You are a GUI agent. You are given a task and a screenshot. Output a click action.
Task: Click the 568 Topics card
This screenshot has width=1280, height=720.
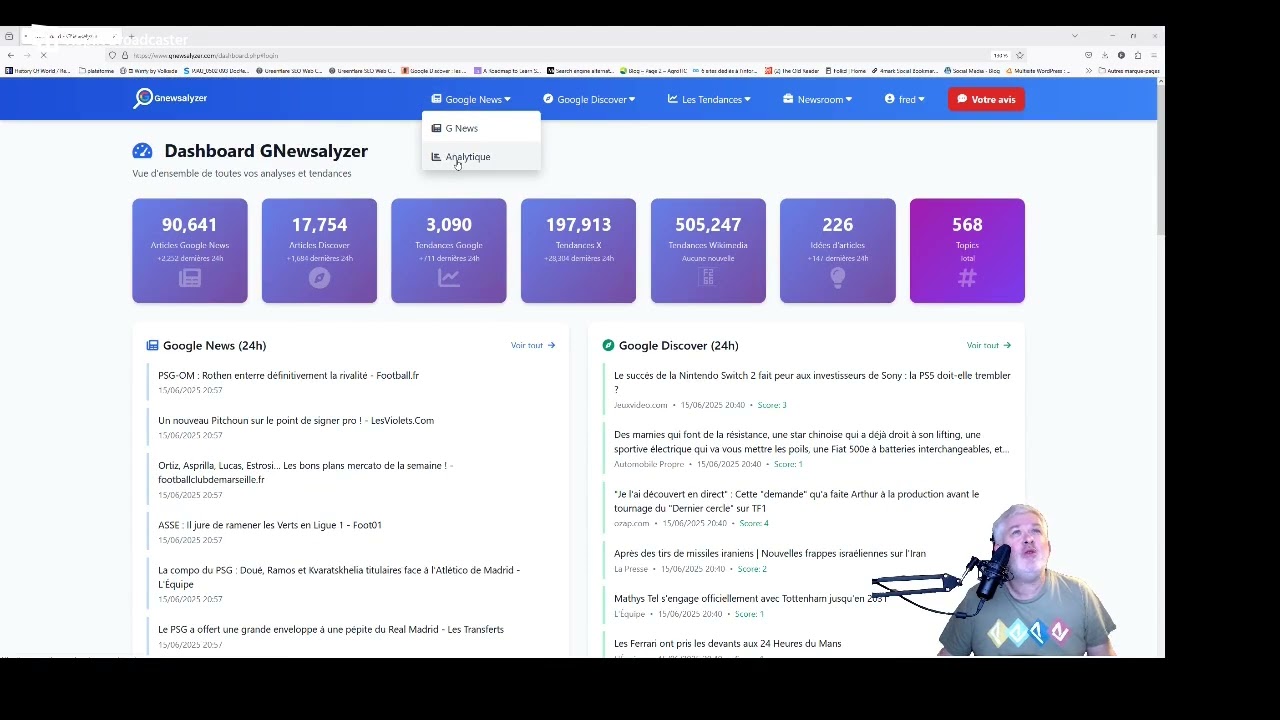point(967,250)
